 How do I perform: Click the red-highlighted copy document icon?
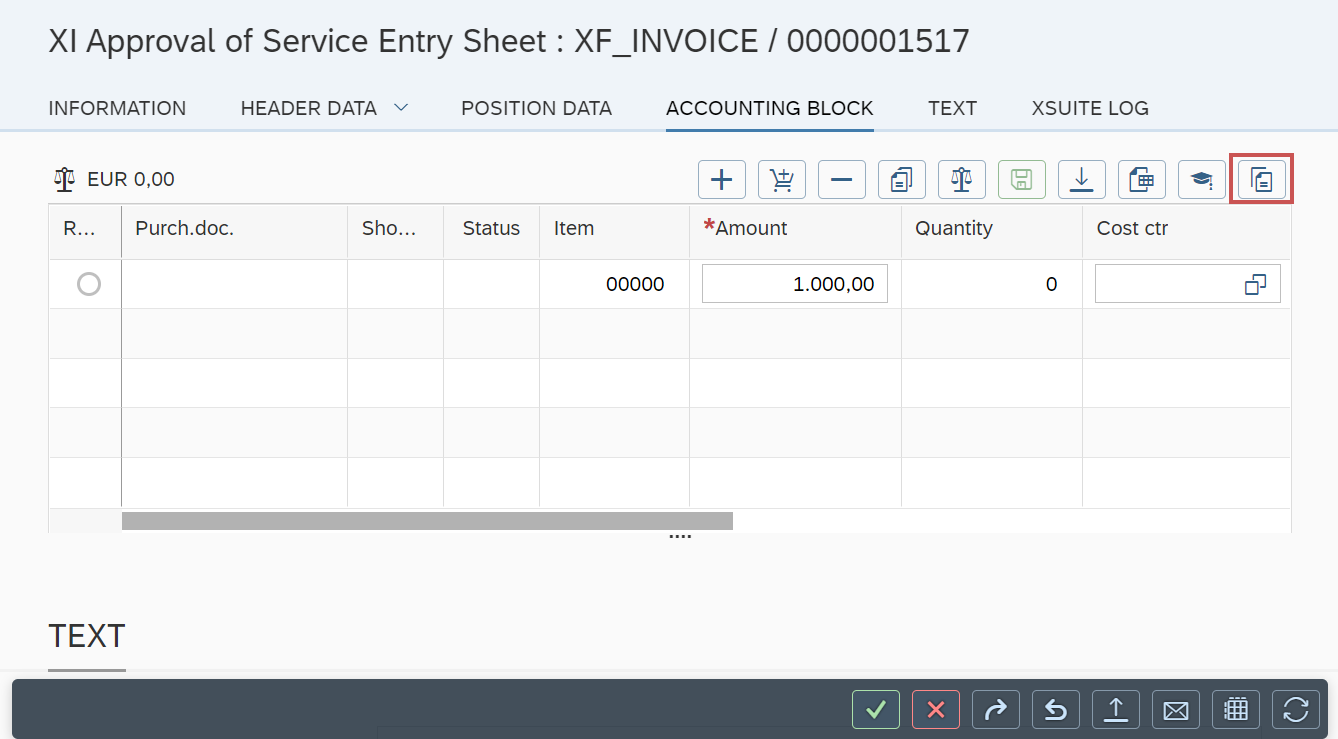pyautogui.click(x=1261, y=180)
